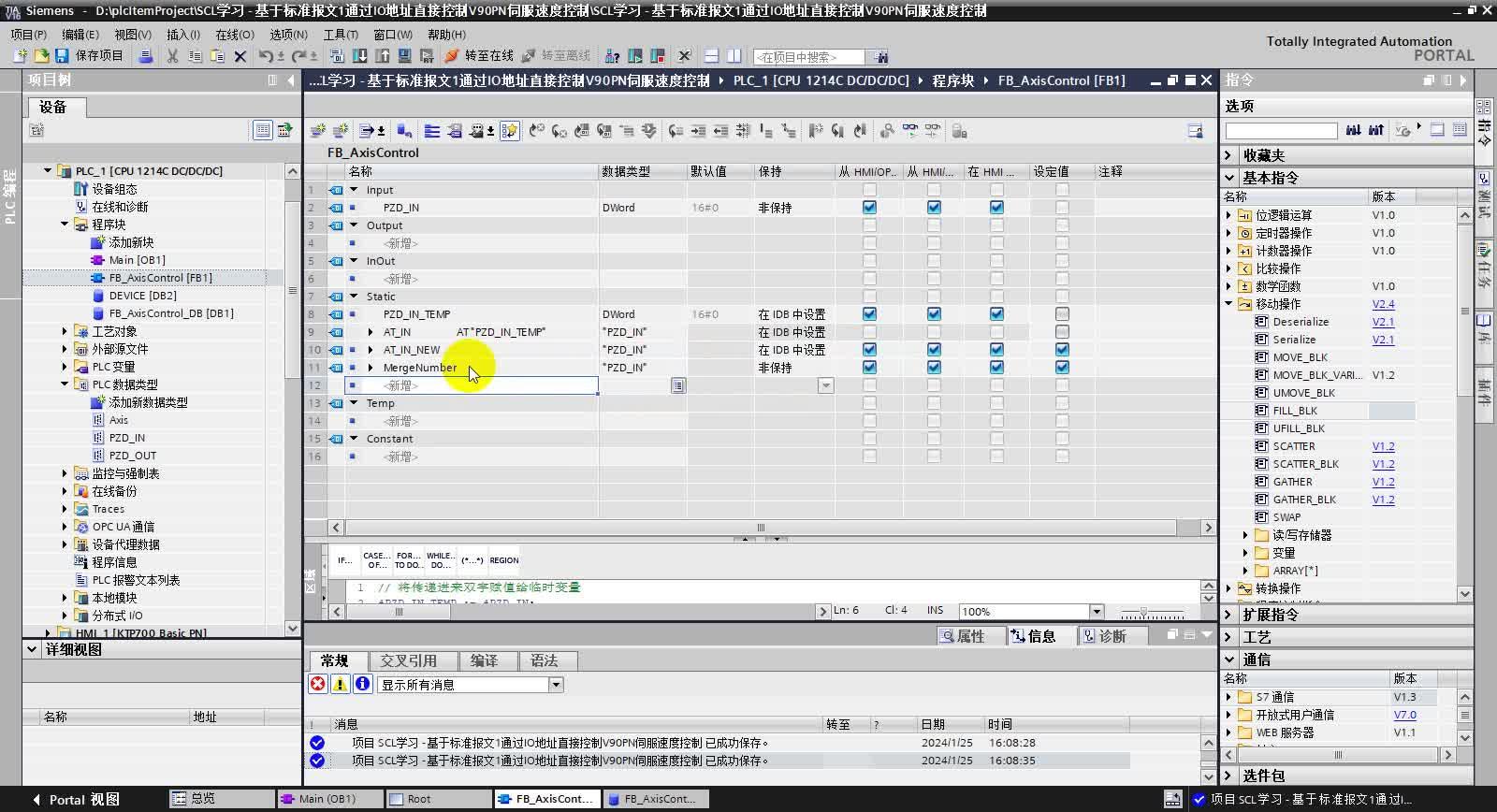The height and width of the screenshot is (812, 1497).
Task: Switch to the 交叉引用 tab
Action: click(x=408, y=660)
